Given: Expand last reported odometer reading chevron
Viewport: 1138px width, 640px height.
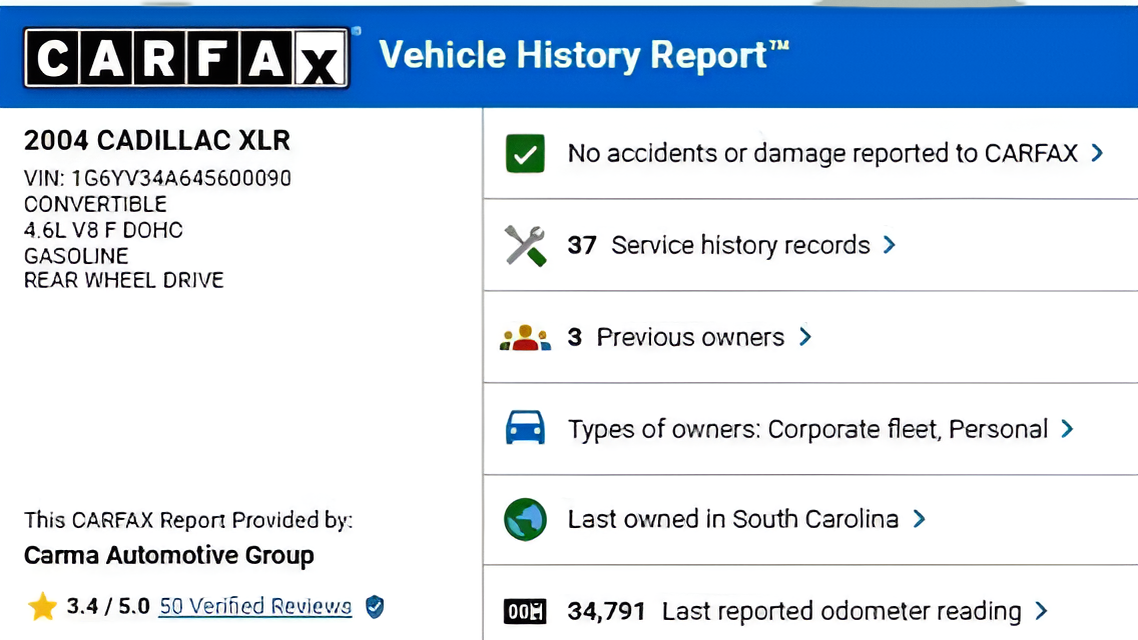Looking at the screenshot, I should [x=1041, y=611].
